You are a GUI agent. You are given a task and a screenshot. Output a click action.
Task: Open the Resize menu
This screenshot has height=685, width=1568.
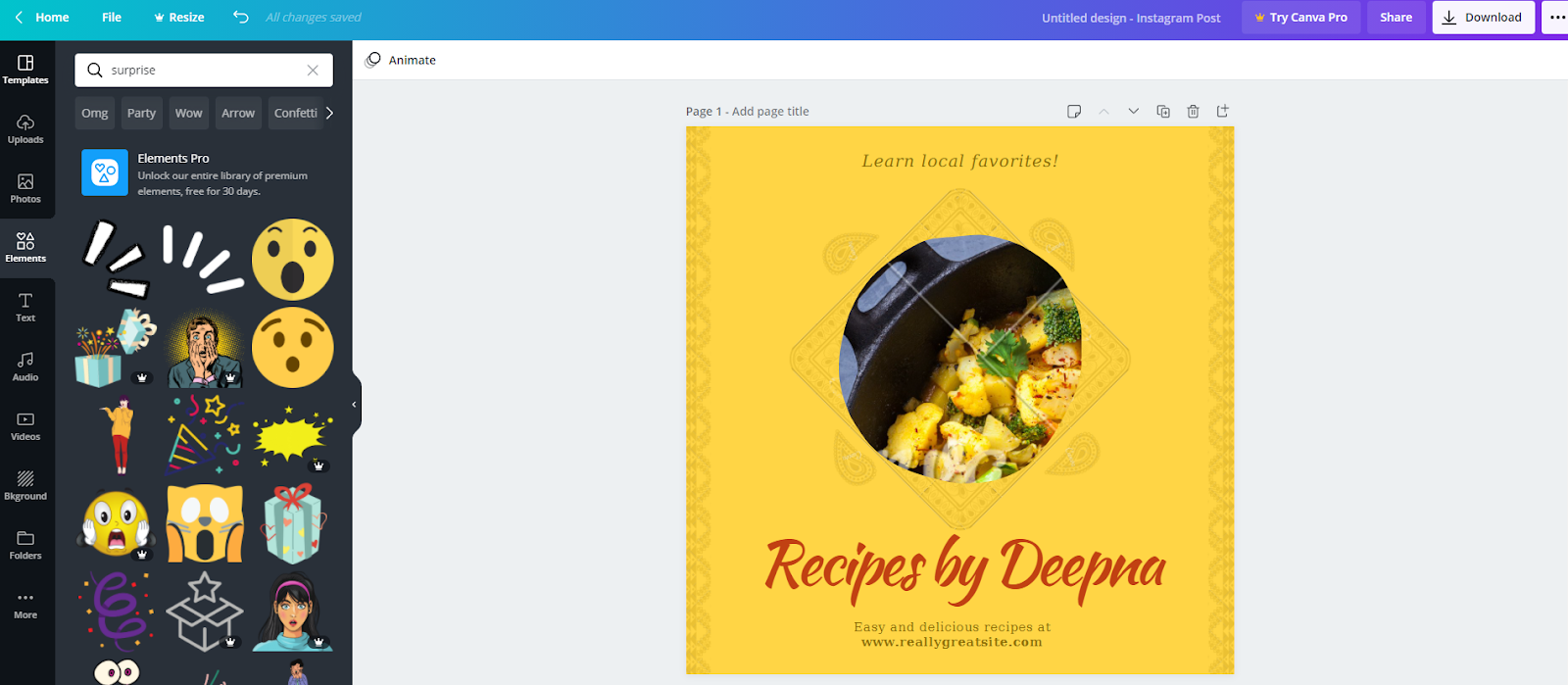pyautogui.click(x=178, y=18)
